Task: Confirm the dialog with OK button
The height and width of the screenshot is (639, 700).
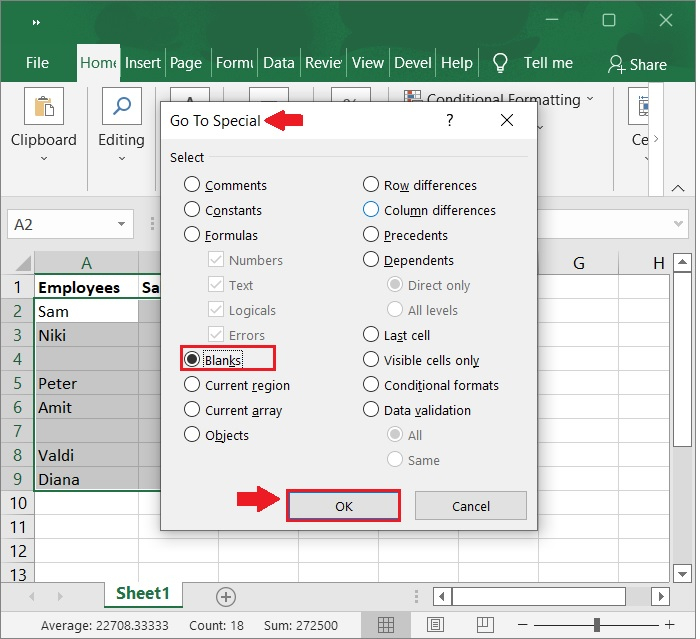Action: pyautogui.click(x=343, y=506)
